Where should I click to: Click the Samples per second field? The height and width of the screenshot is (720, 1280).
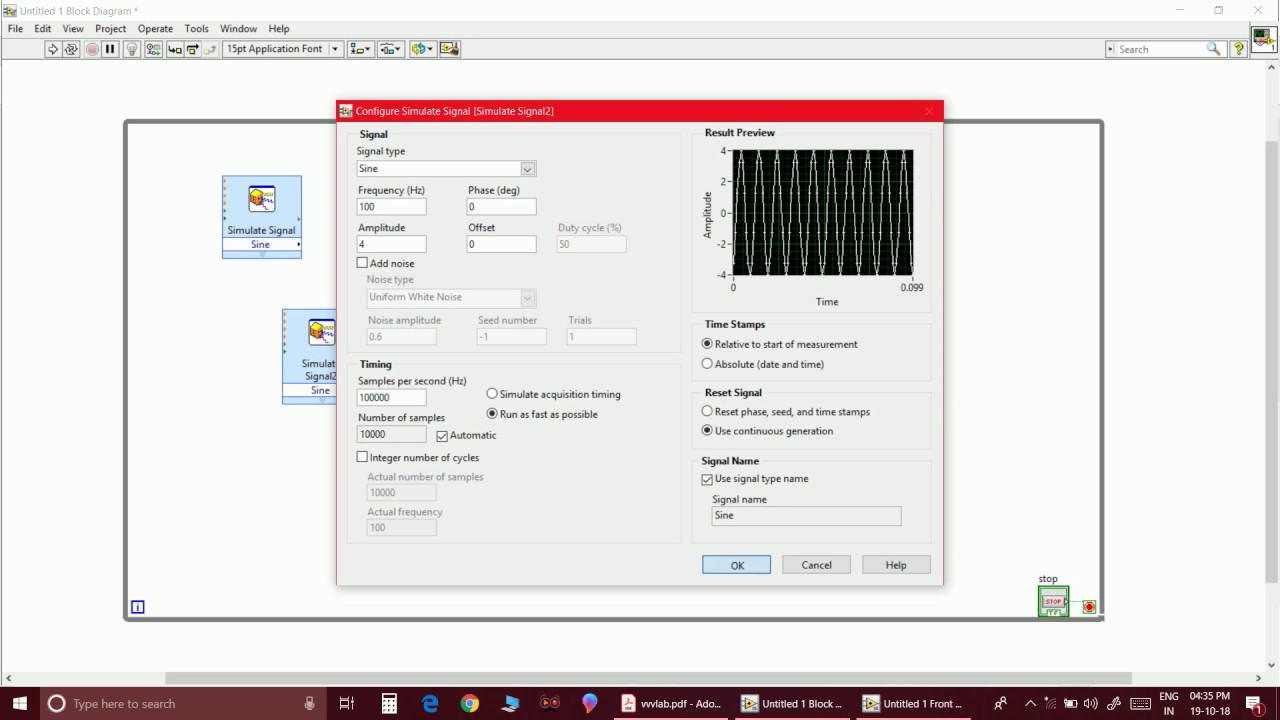[392, 397]
